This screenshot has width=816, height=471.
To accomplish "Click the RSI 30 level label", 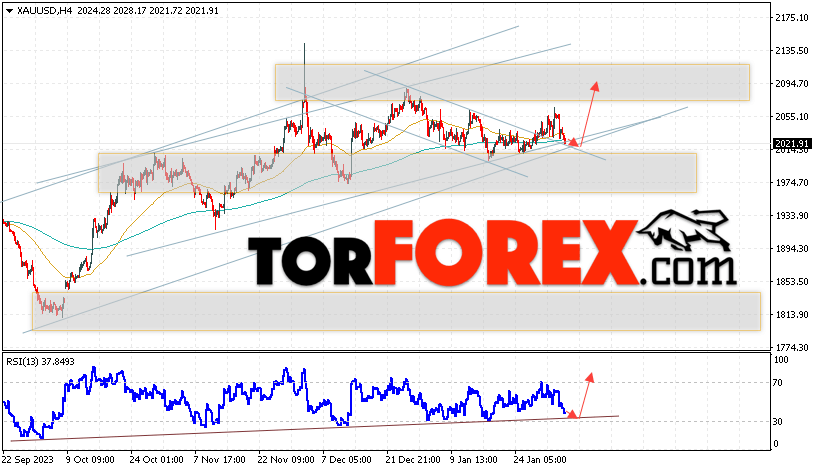I will [x=777, y=422].
